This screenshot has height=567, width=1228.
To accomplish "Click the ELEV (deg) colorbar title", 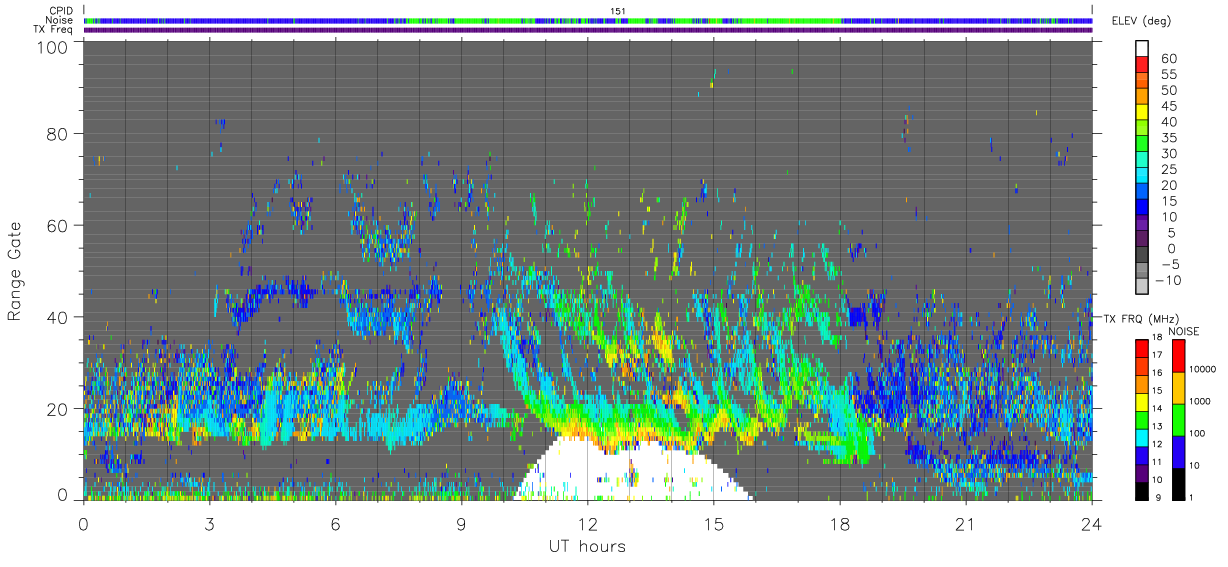I will [x=1140, y=21].
